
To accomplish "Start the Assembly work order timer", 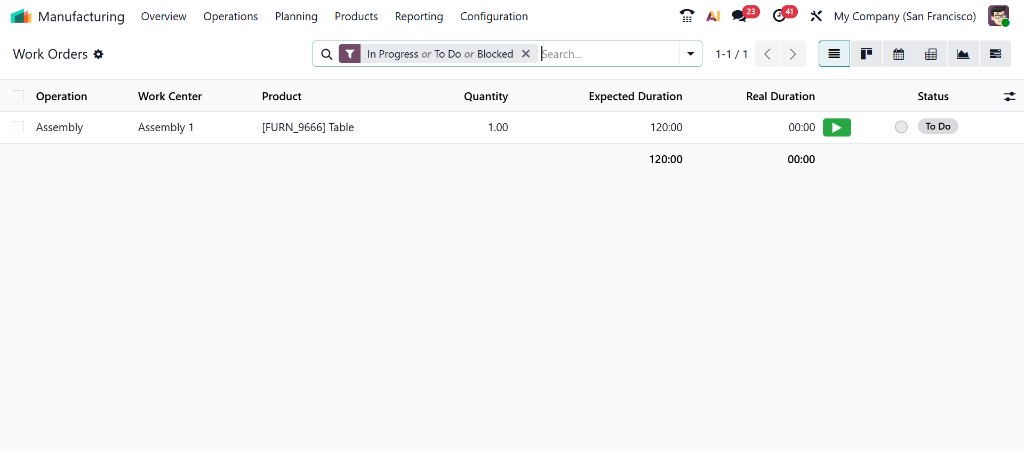I will tap(836, 127).
